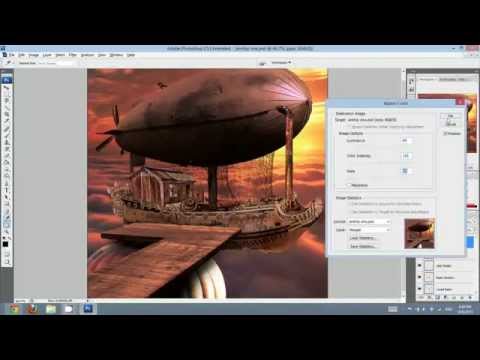Toggle the Preview checkbox in Match Color

445,133
